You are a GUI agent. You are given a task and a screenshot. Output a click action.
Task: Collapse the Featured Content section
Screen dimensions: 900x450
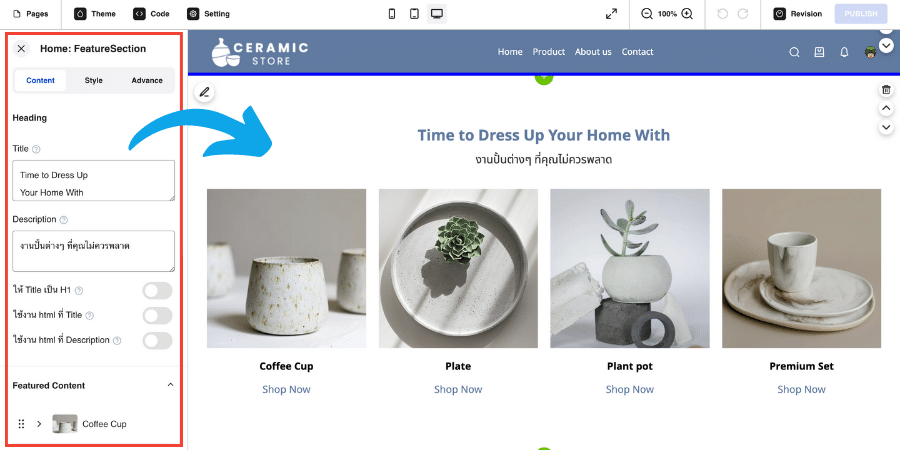point(170,385)
